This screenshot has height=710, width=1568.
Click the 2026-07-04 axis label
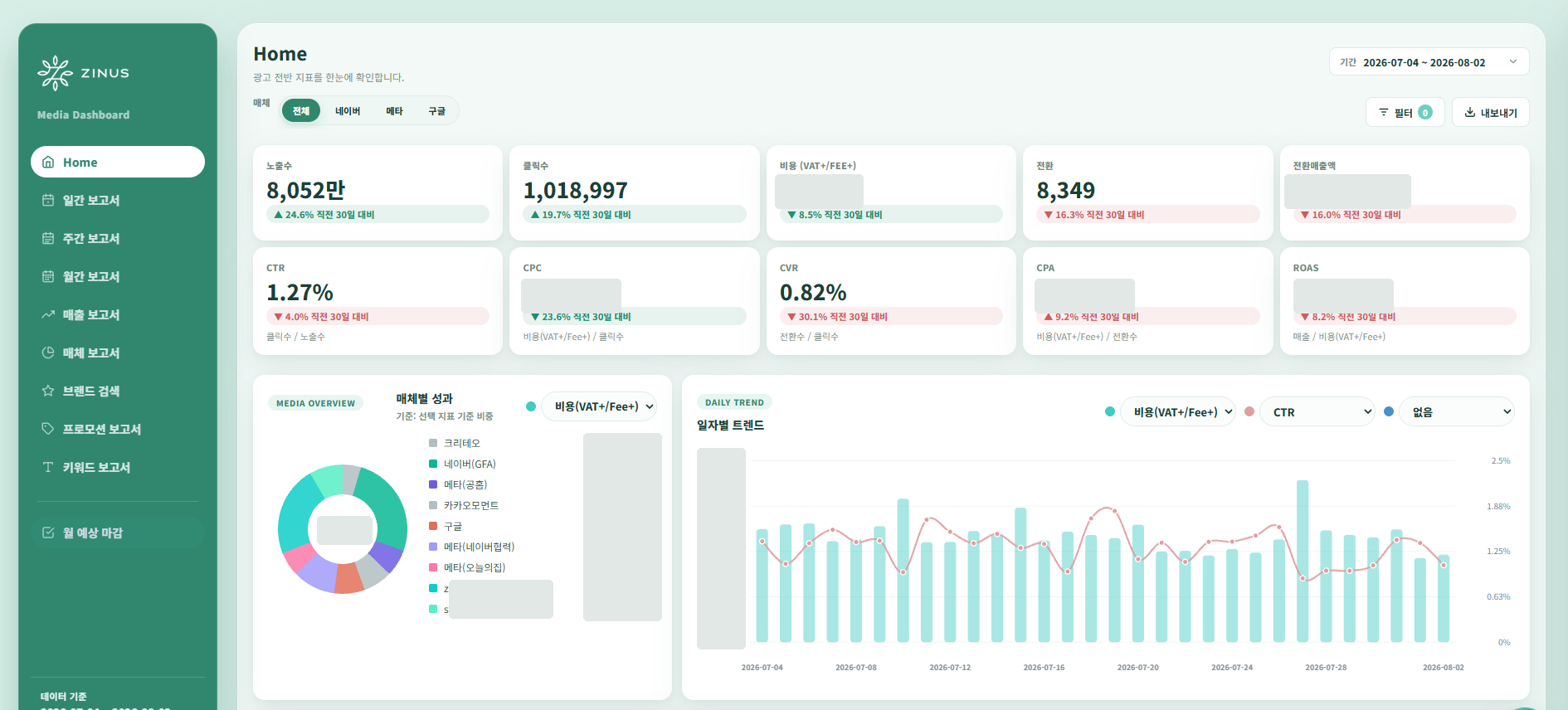pyautogui.click(x=762, y=667)
